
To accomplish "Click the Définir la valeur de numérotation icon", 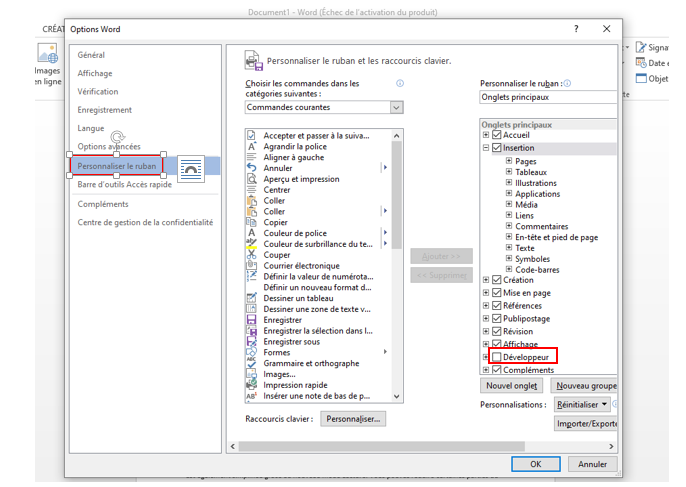I will (x=252, y=277).
